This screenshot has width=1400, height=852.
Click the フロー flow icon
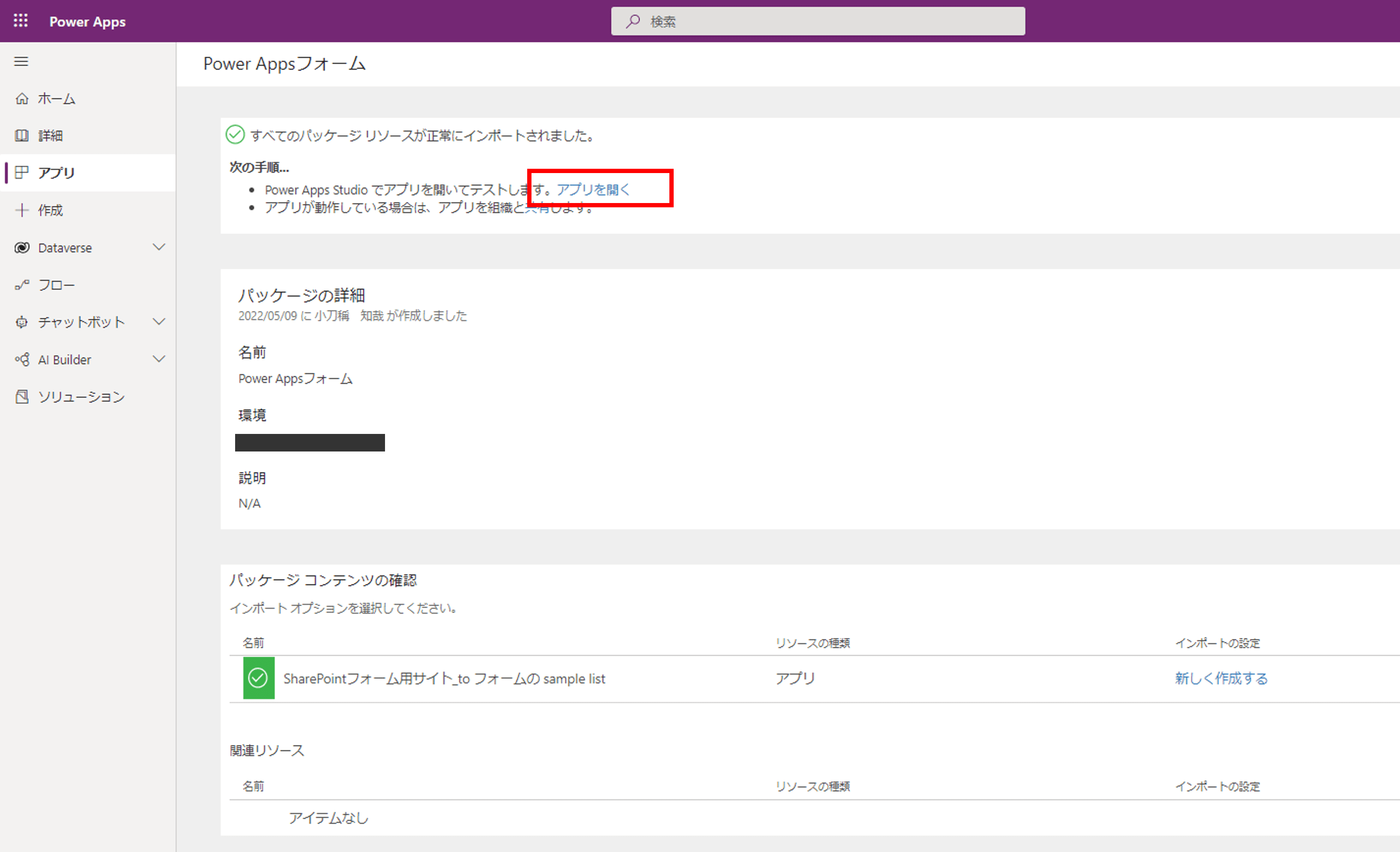pyautogui.click(x=21, y=285)
